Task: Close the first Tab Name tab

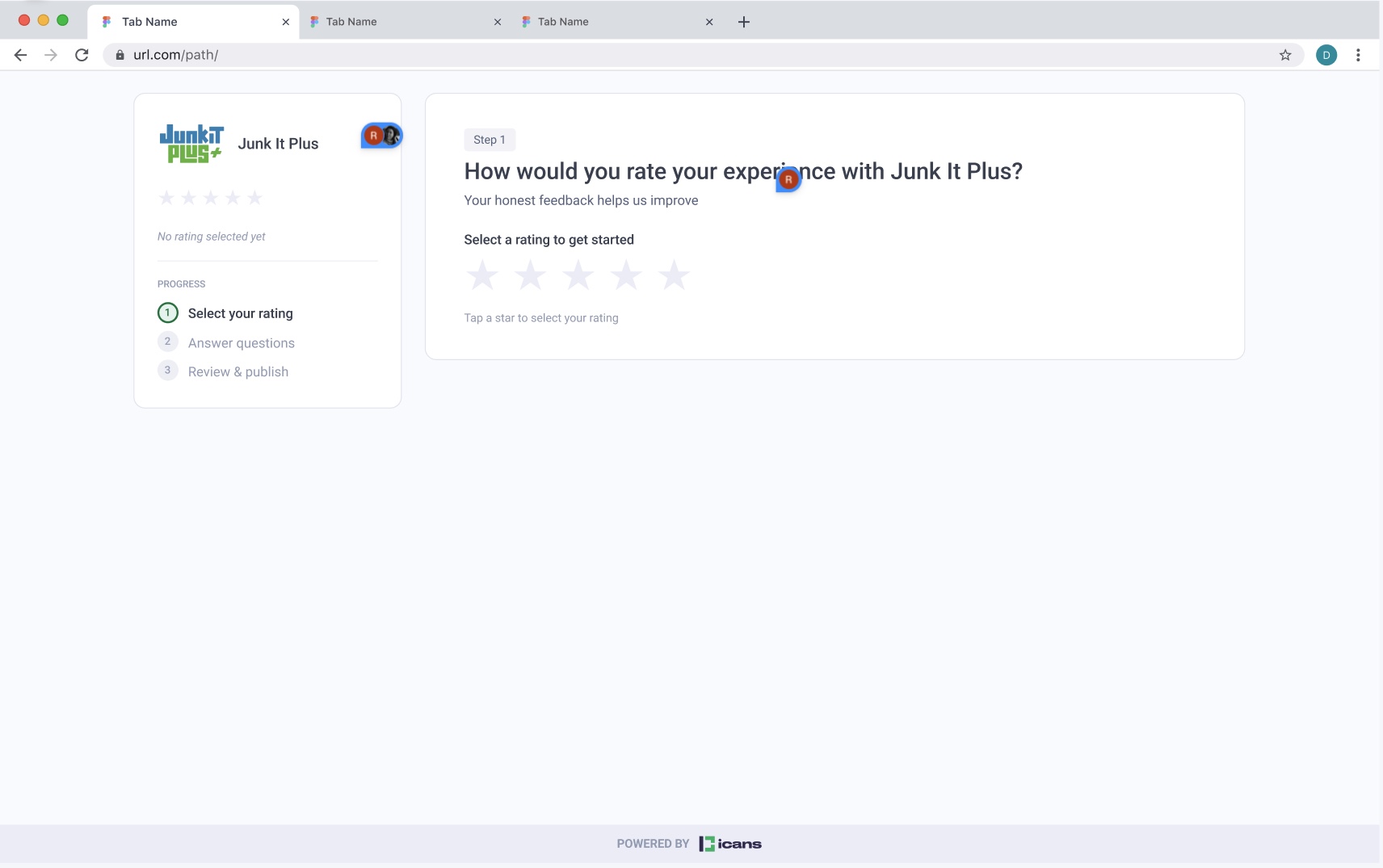Action: point(286,22)
